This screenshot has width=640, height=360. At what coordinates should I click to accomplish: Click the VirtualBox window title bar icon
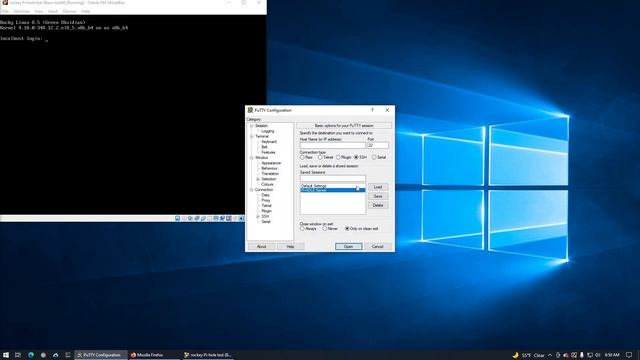click(5, 2)
